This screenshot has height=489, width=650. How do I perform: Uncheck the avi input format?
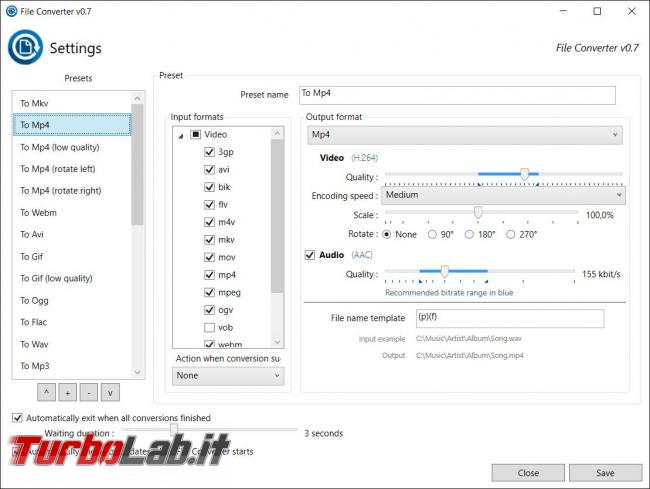coord(209,169)
